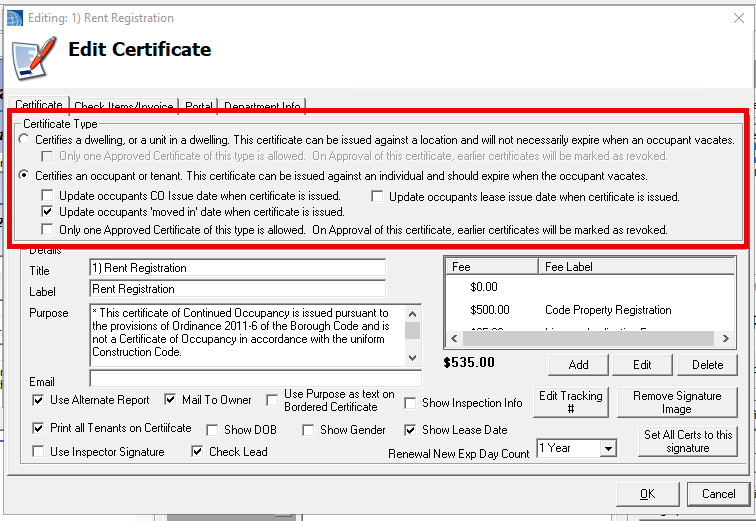Screen dimensions: 756x521
Task: Click the app icon in title bar
Action: [x=14, y=18]
